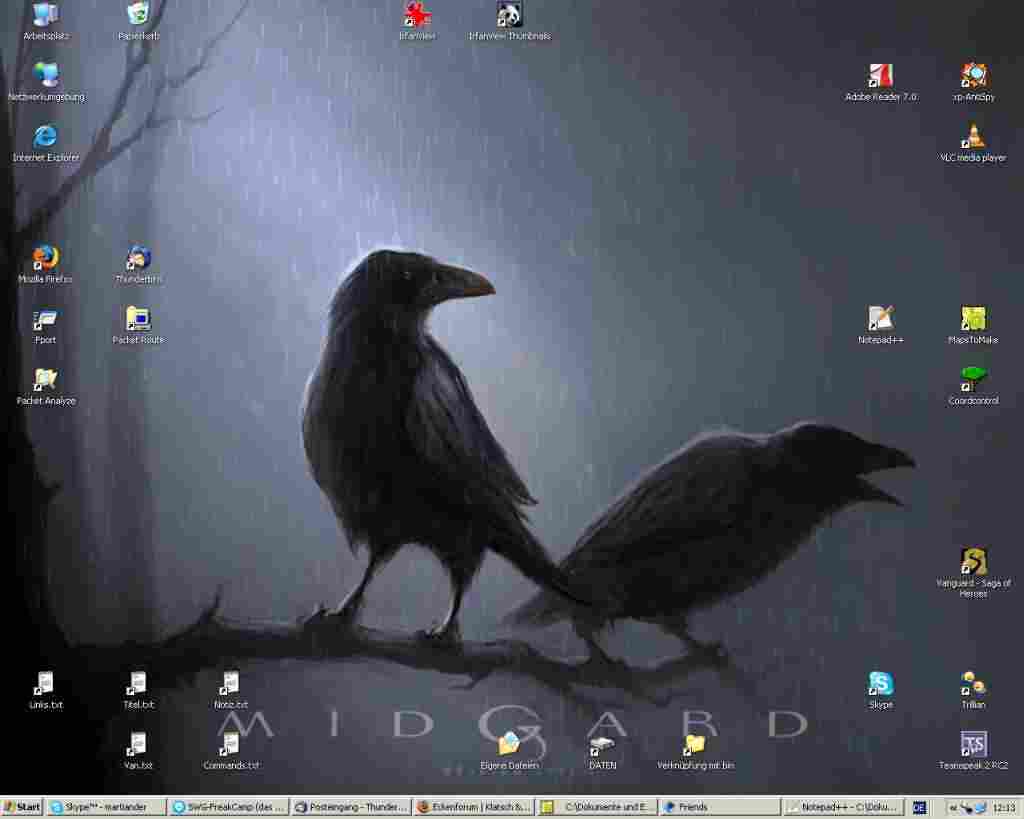Select the Thunderbird desktop shortcut
The image size is (1024, 819).
tap(138, 259)
